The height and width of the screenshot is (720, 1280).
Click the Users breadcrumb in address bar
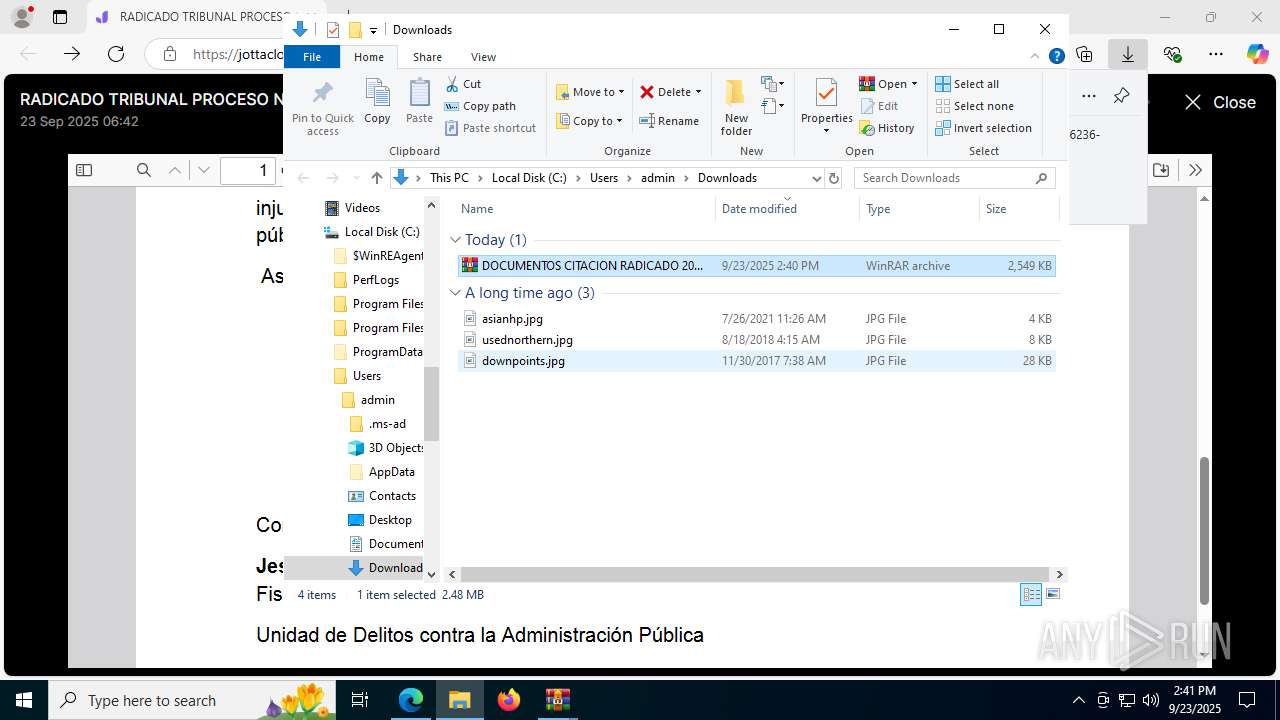[x=604, y=178]
